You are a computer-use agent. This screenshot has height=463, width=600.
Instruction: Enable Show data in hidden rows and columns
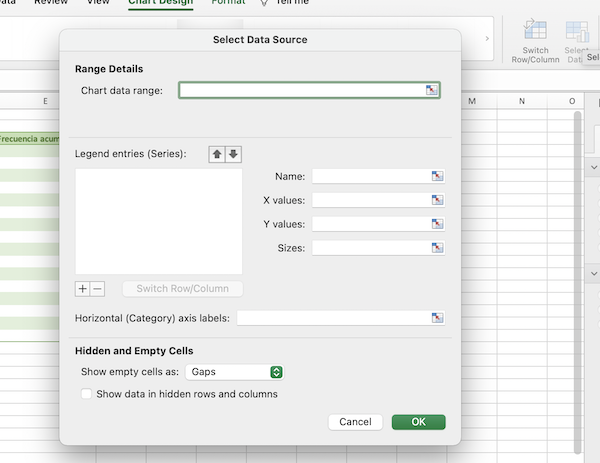pyautogui.click(x=87, y=394)
